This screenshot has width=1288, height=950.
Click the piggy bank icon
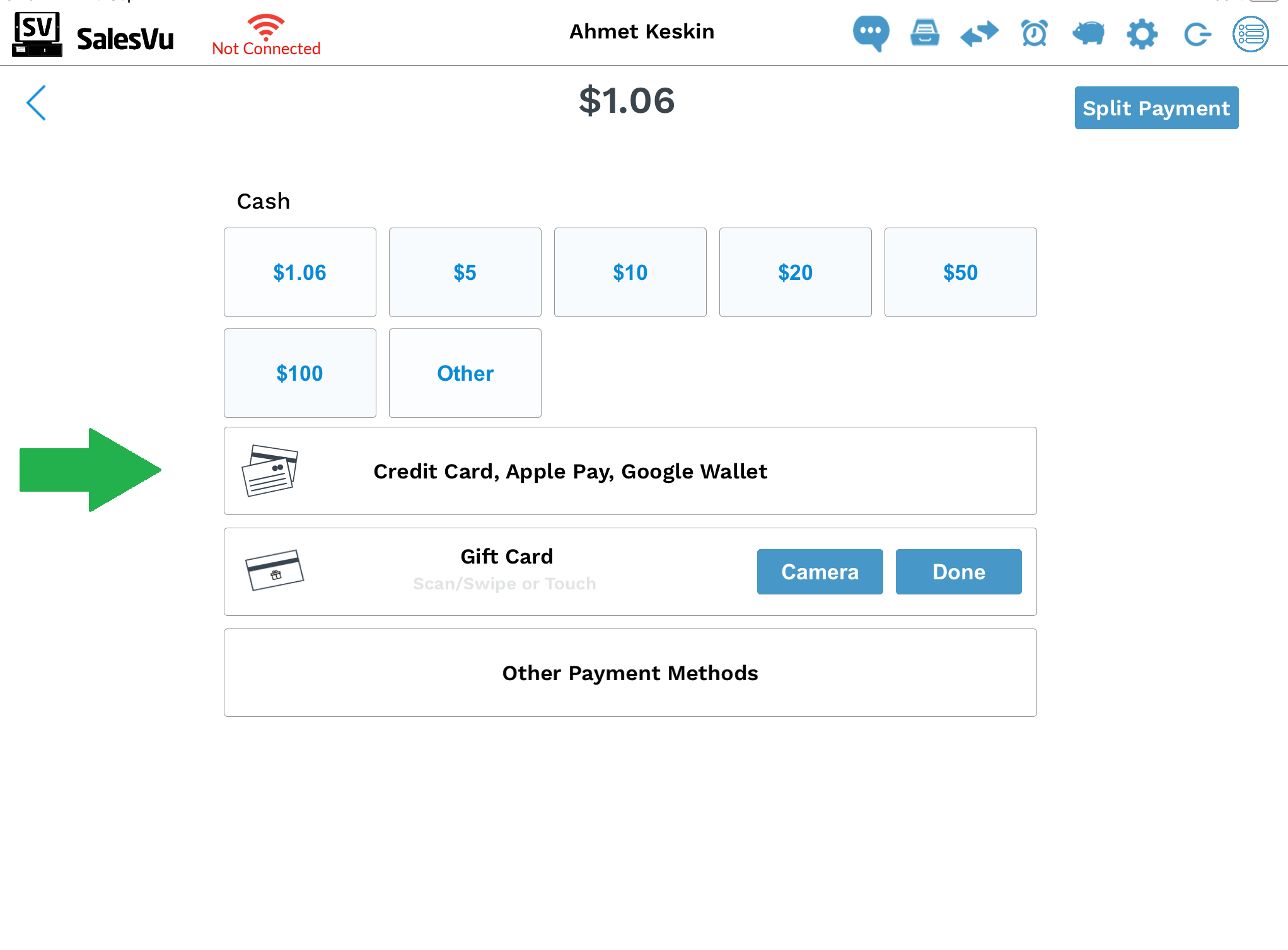[1088, 33]
